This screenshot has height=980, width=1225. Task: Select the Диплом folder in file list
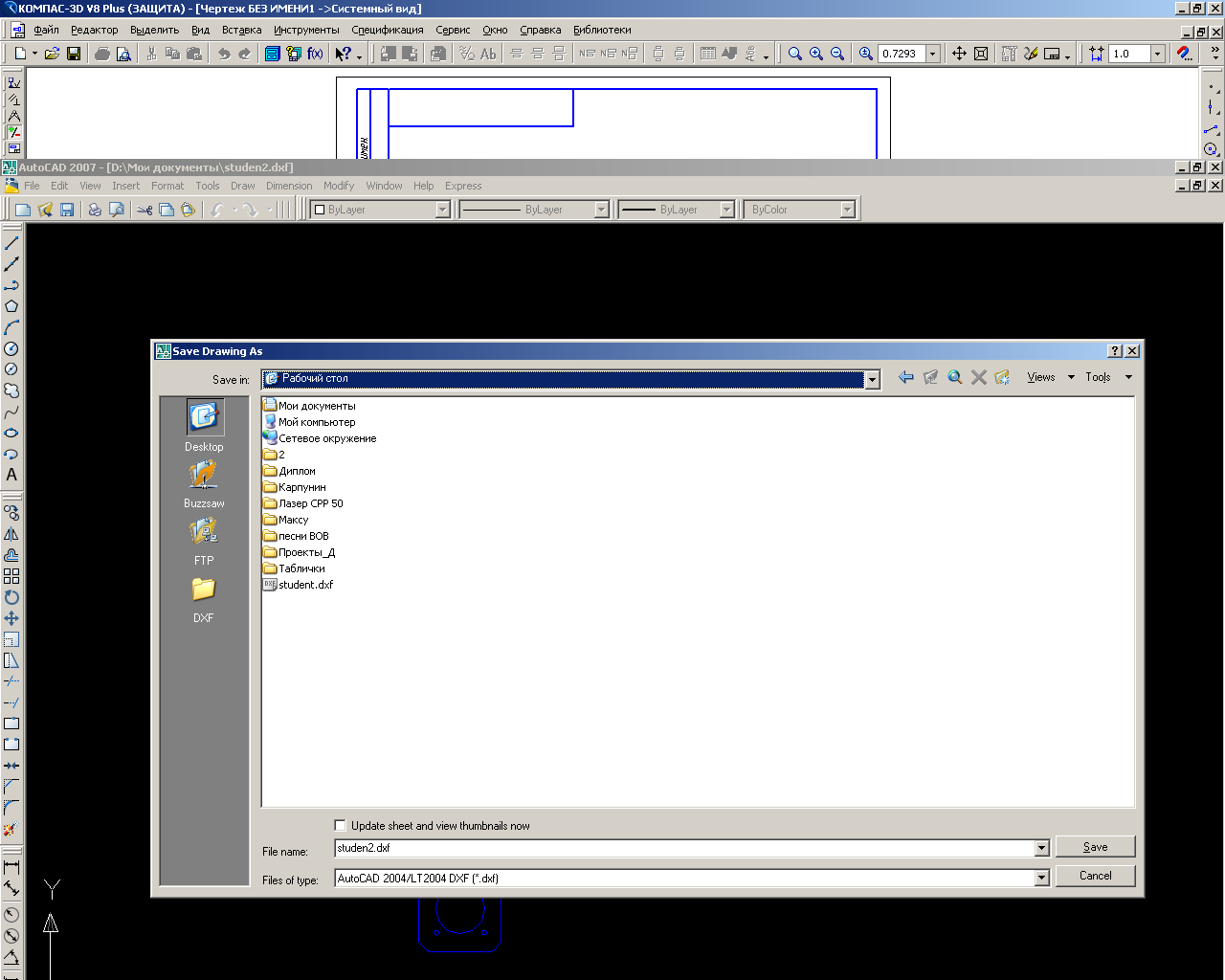coord(289,471)
